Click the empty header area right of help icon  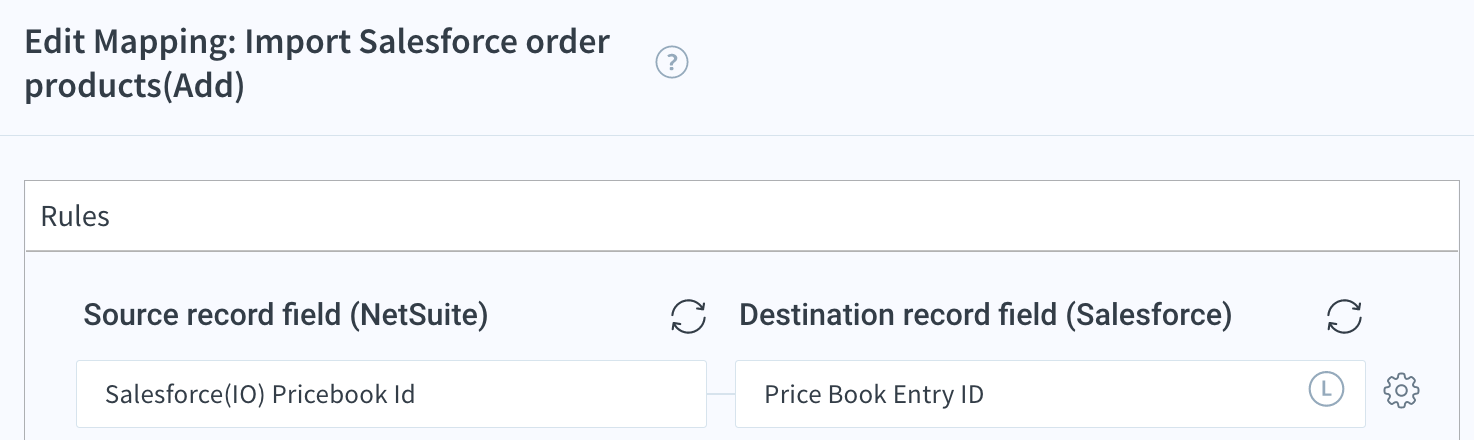tap(1080, 64)
